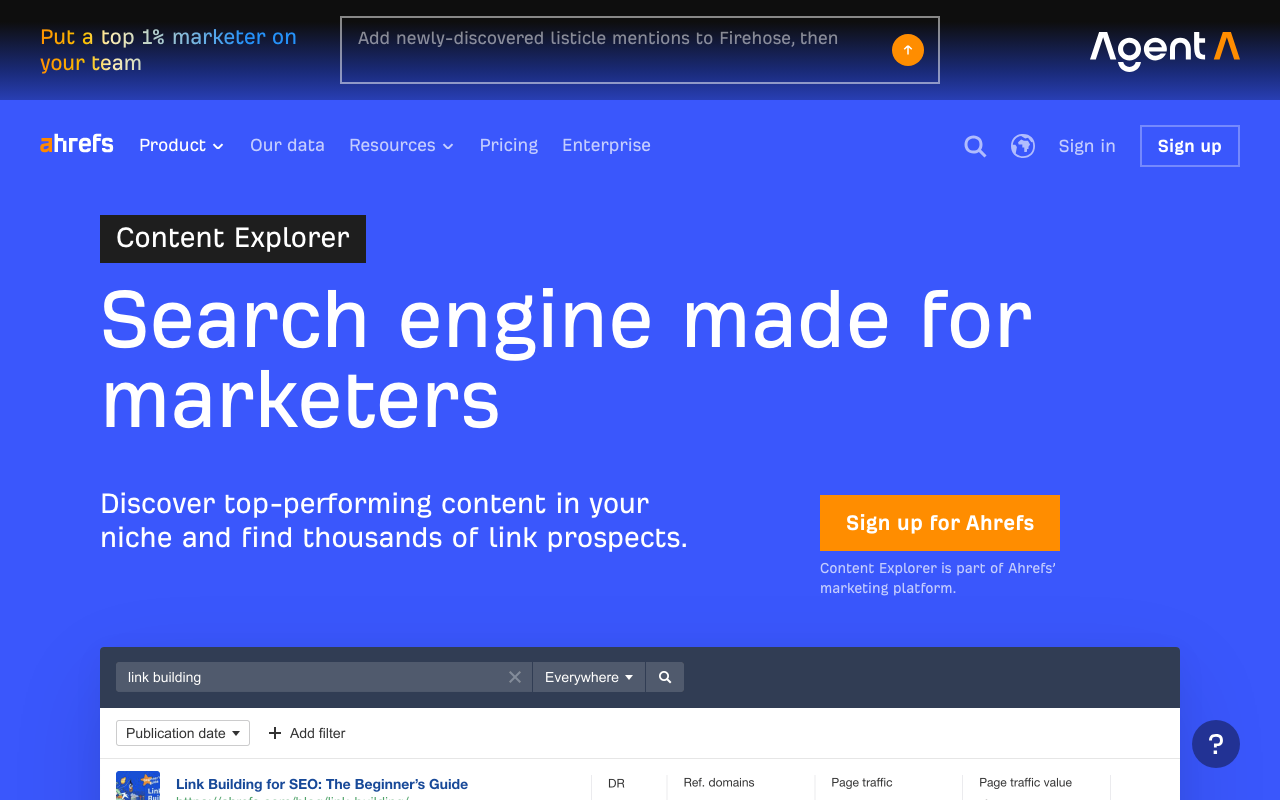The width and height of the screenshot is (1280, 800).
Task: Click the orange submit arrow in Agent banner
Action: point(908,50)
